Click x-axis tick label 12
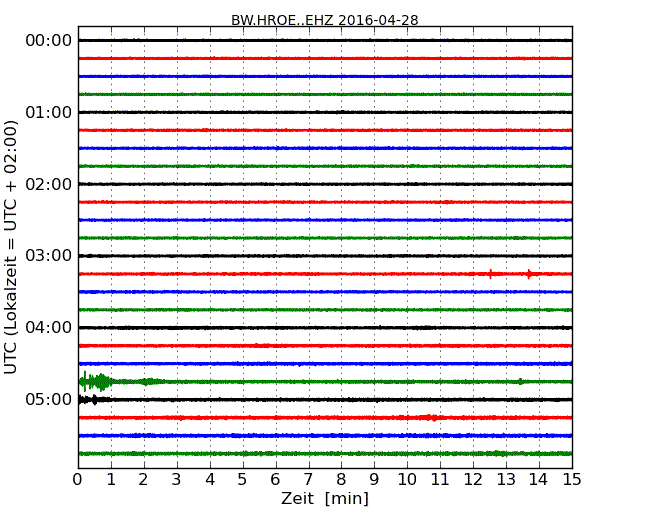The image size is (650, 520). coord(473,480)
